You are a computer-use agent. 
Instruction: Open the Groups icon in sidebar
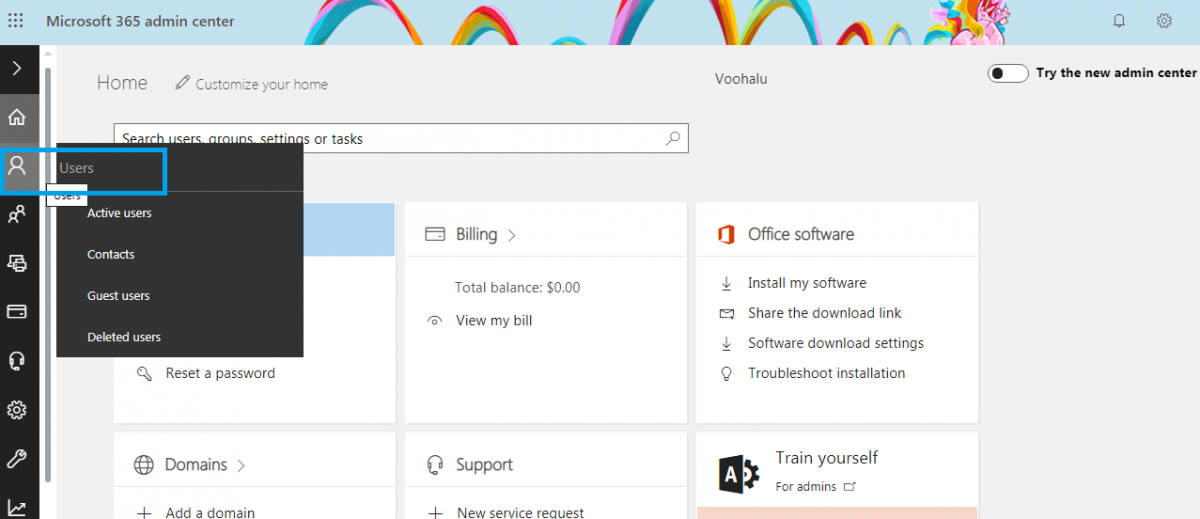pos(17,214)
